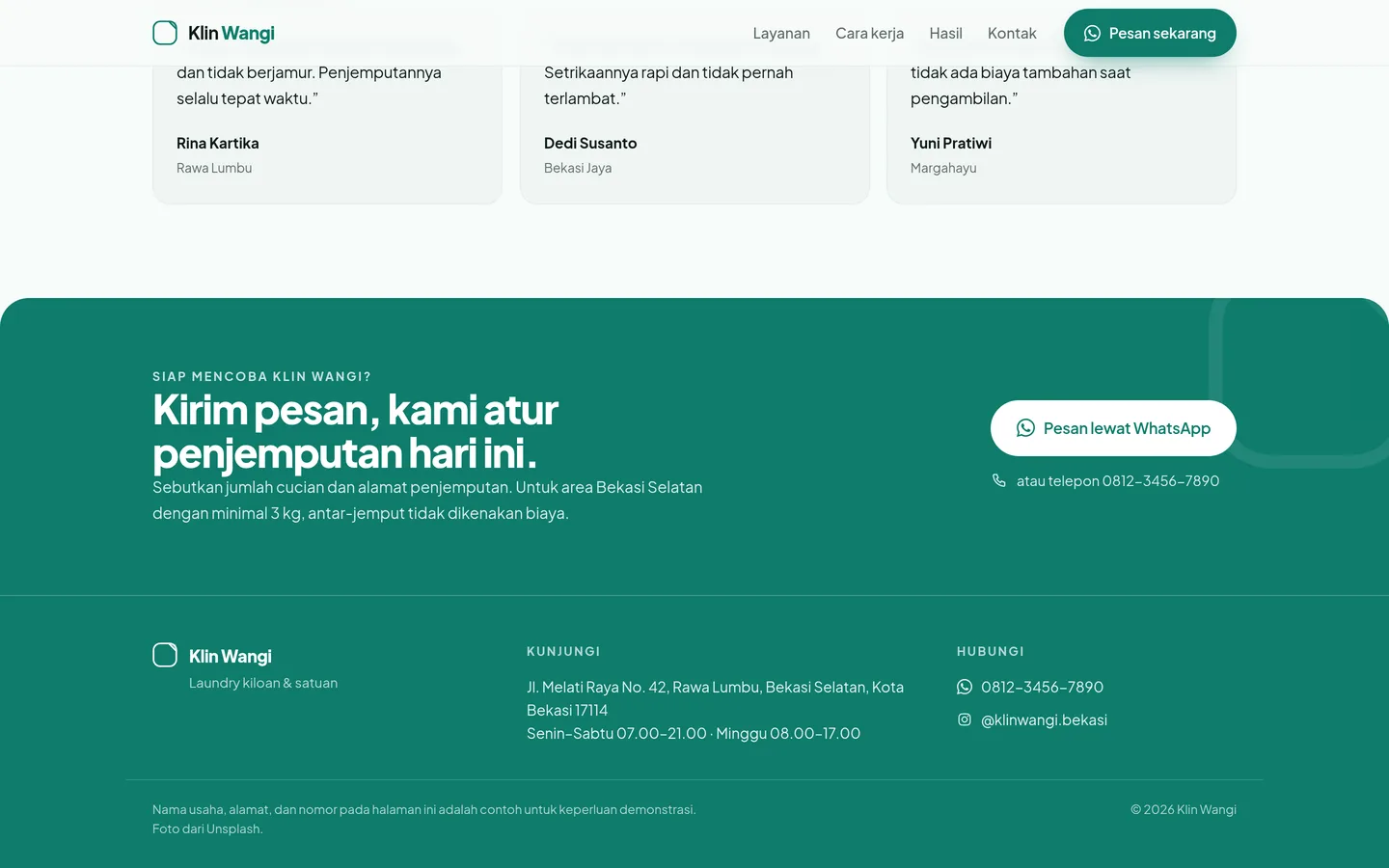Jump to the Kontak nav item
Screen dimensions: 1389x868
coord(1012,33)
